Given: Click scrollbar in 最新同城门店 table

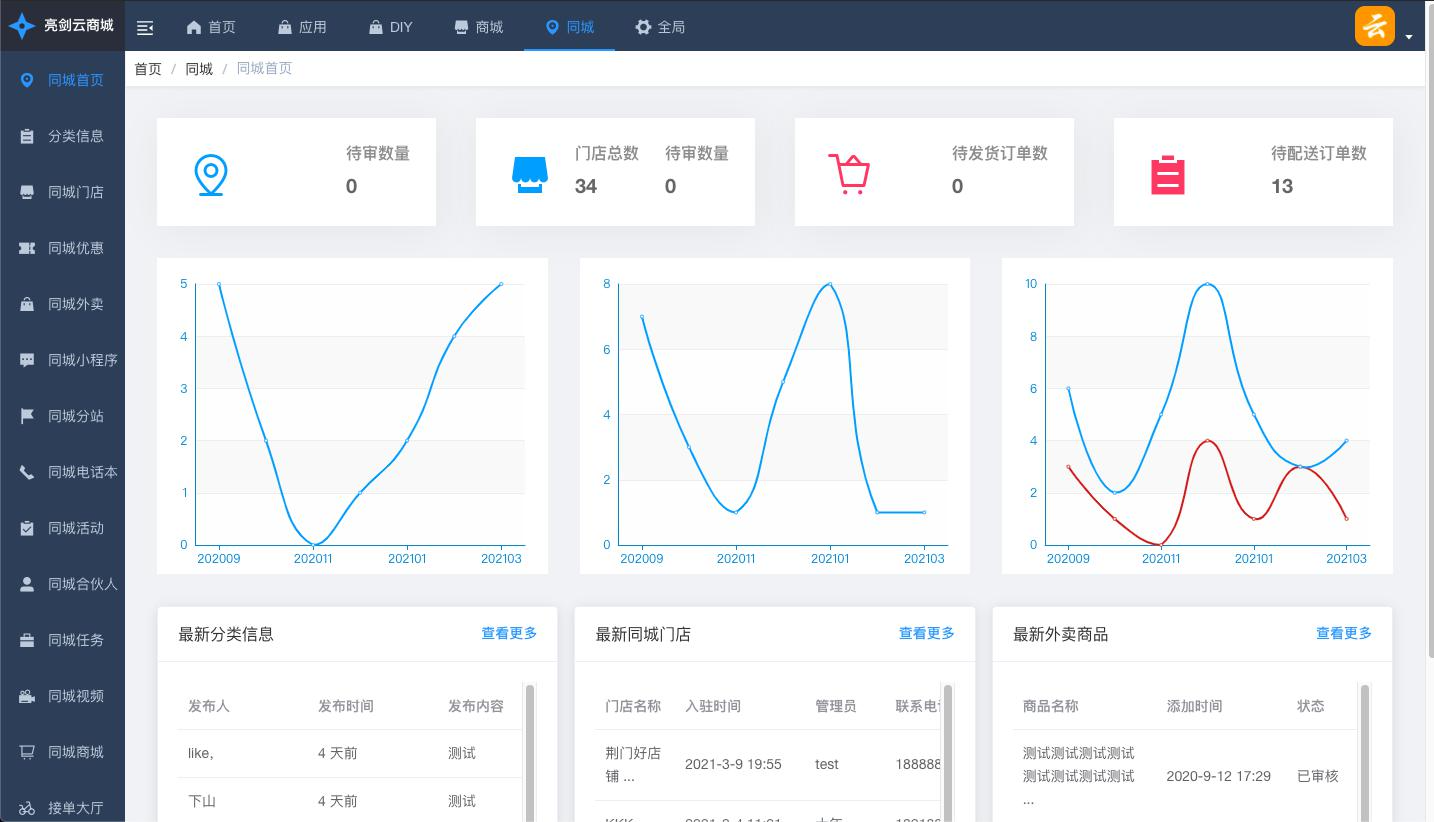Looking at the screenshot, I should [947, 752].
